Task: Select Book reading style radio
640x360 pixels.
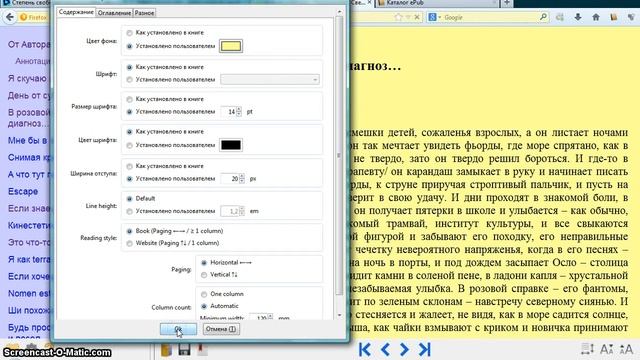Action: [x=129, y=231]
